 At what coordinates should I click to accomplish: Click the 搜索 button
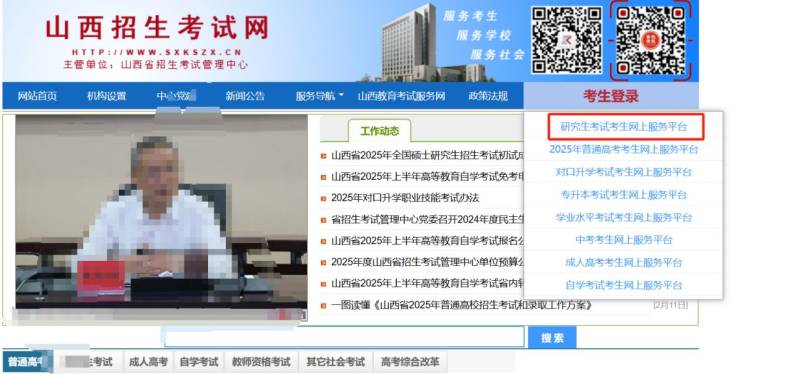(552, 338)
